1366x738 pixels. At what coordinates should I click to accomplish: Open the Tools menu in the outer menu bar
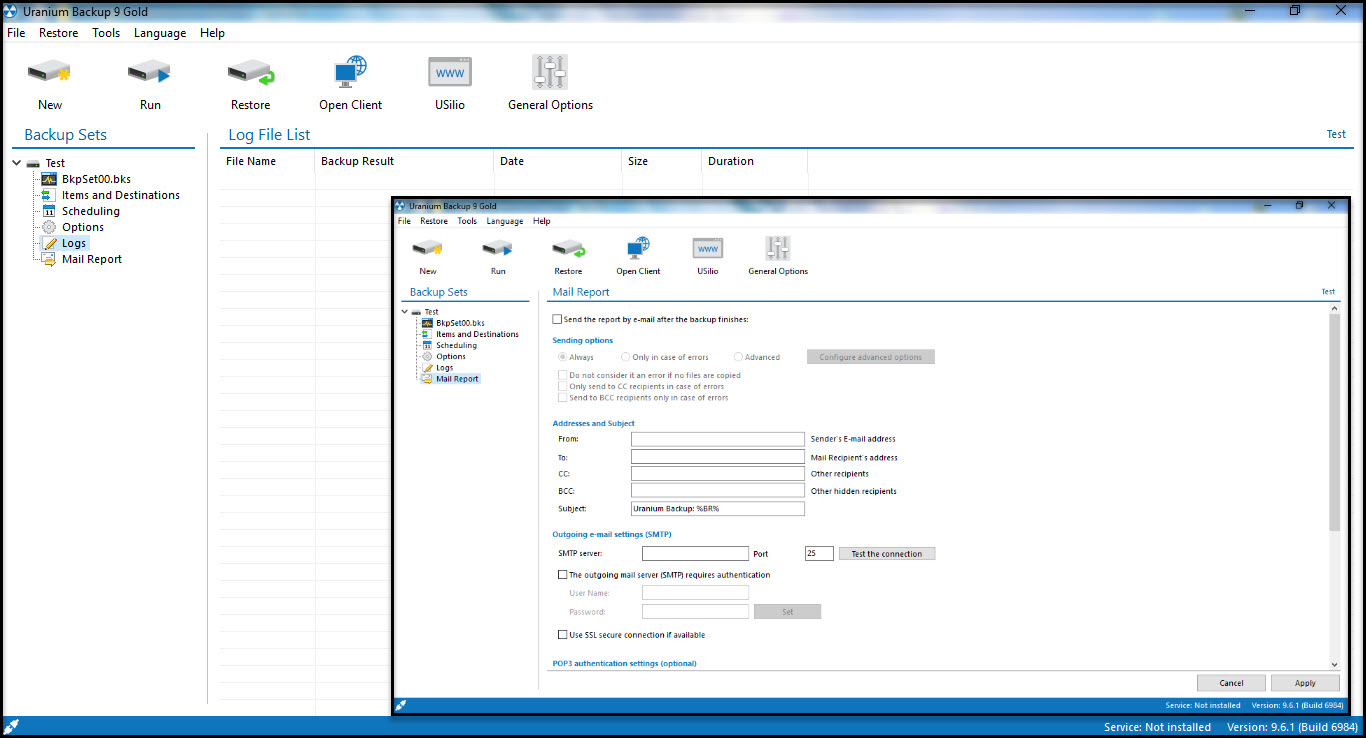tap(106, 33)
